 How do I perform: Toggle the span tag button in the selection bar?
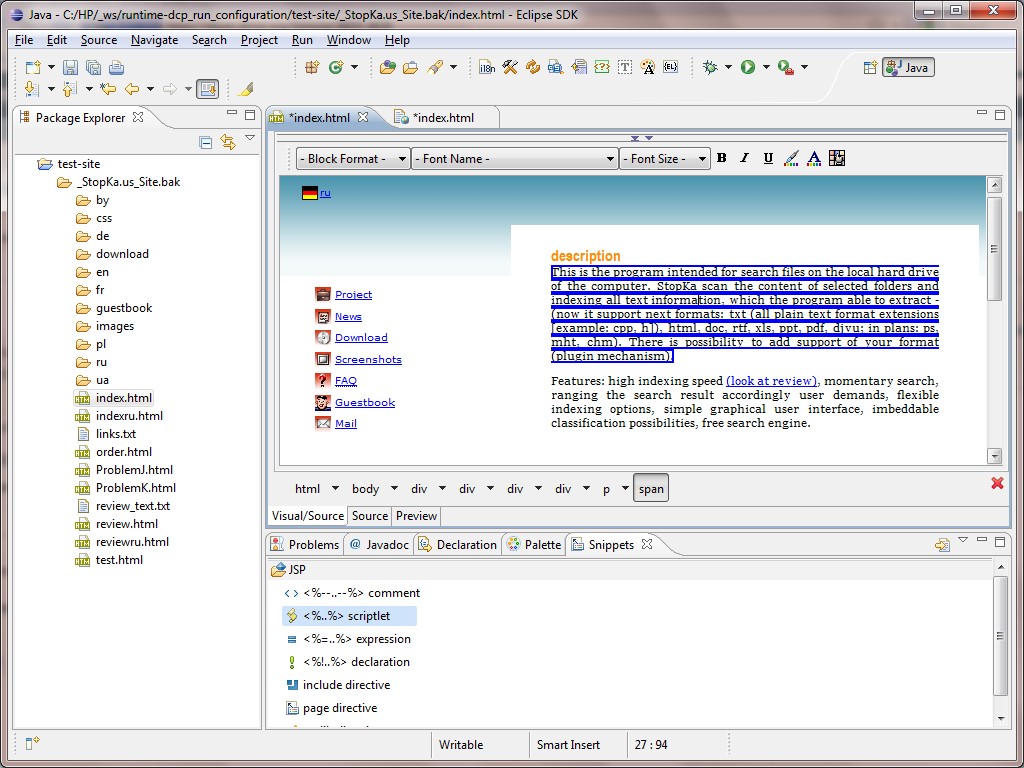coord(651,489)
